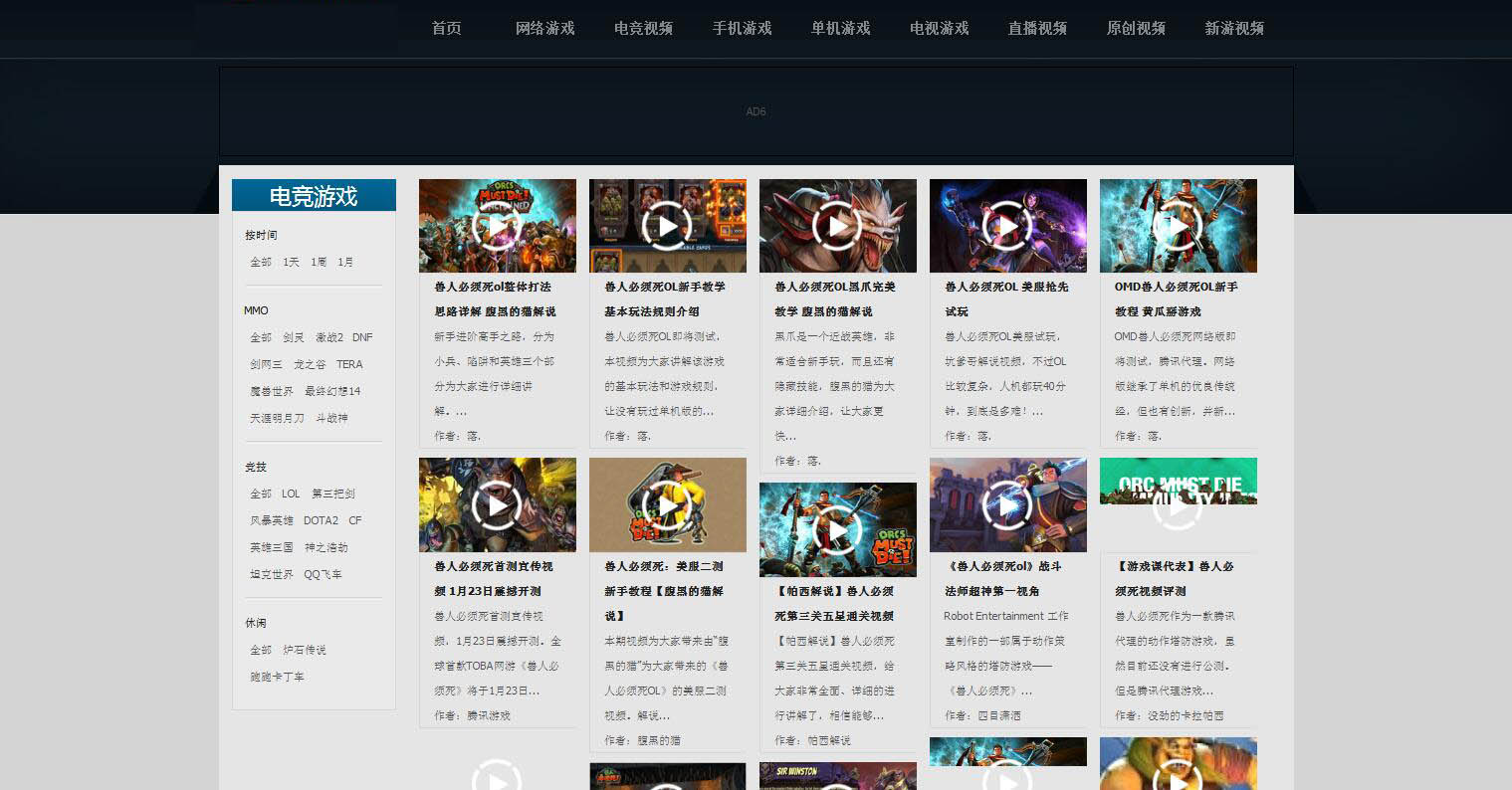Select the 最终幻想14 game filter
This screenshot has height=790, width=1512.
333,391
